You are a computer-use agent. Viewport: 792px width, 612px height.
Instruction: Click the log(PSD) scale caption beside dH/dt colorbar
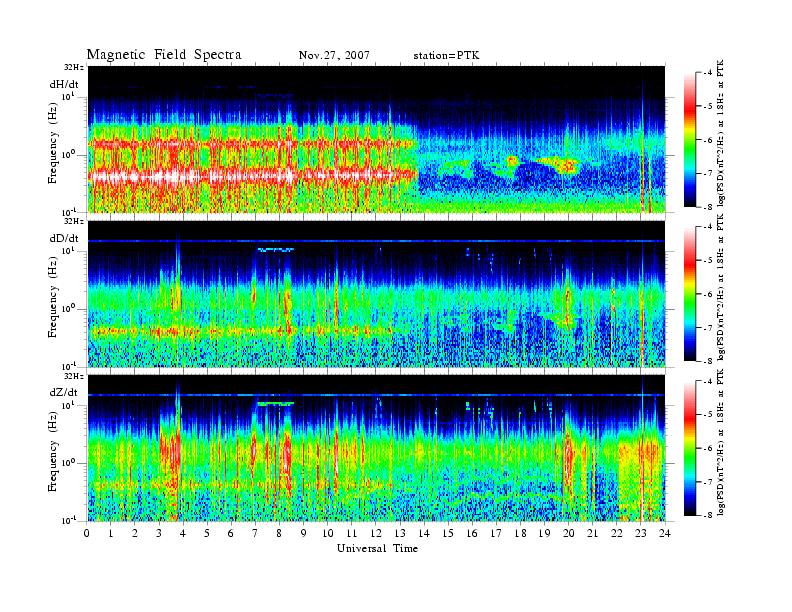(x=721, y=133)
